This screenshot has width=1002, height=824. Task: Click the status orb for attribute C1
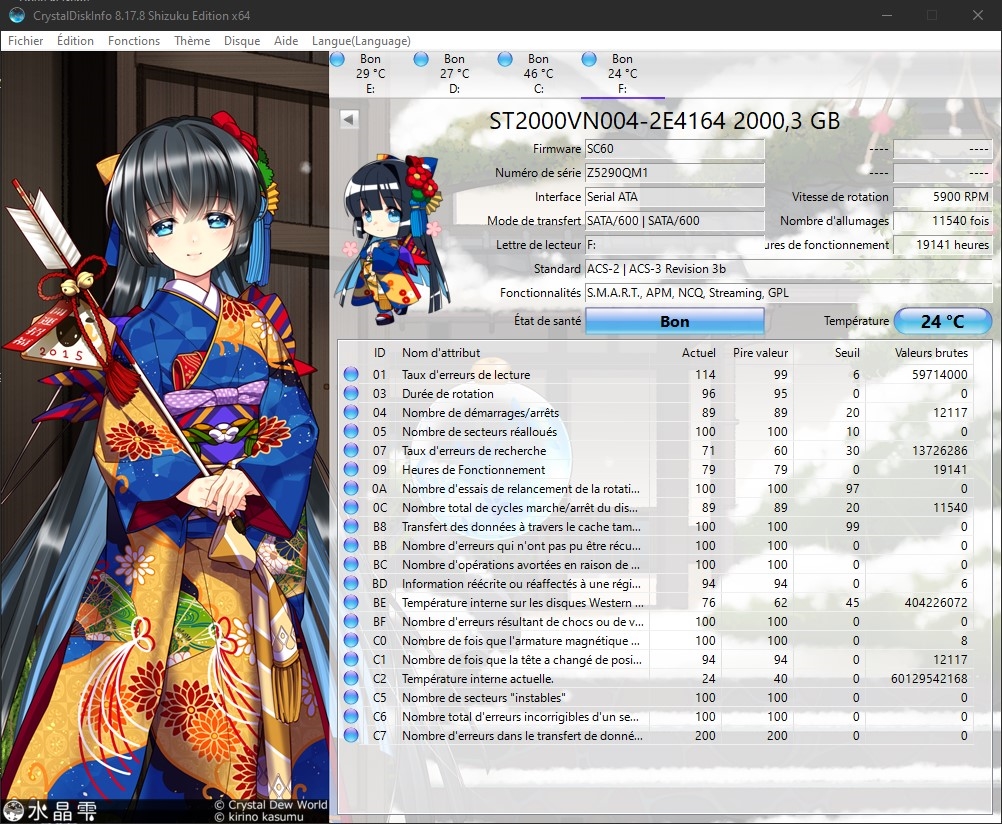(x=351, y=660)
